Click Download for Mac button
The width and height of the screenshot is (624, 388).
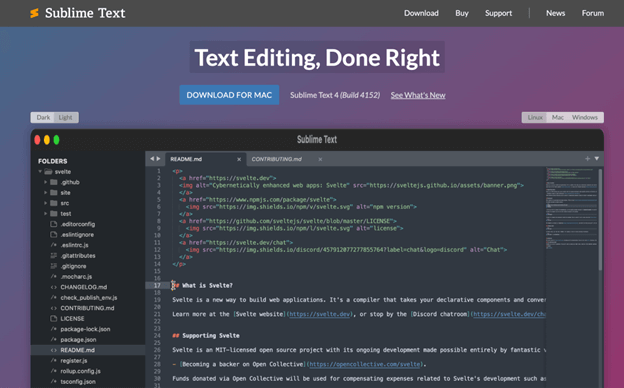click(229, 95)
